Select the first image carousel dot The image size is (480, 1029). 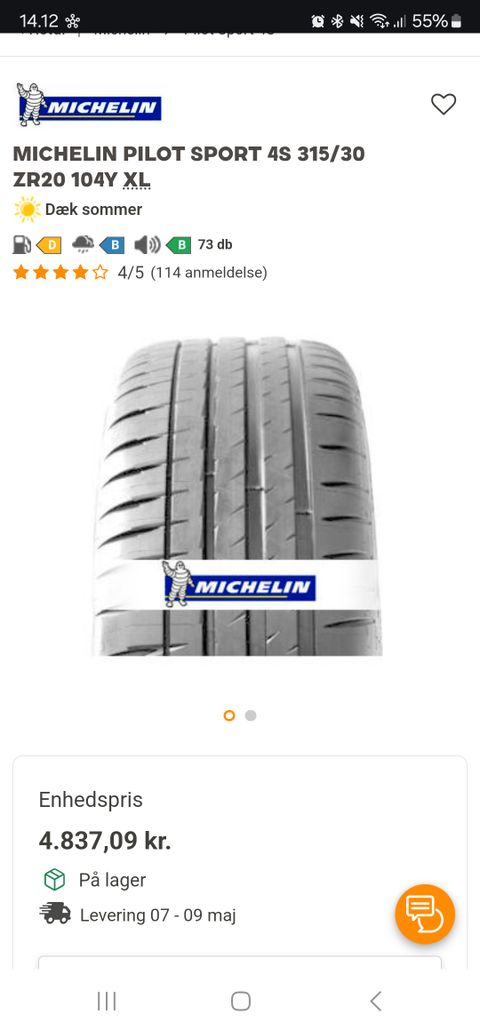pos(229,715)
